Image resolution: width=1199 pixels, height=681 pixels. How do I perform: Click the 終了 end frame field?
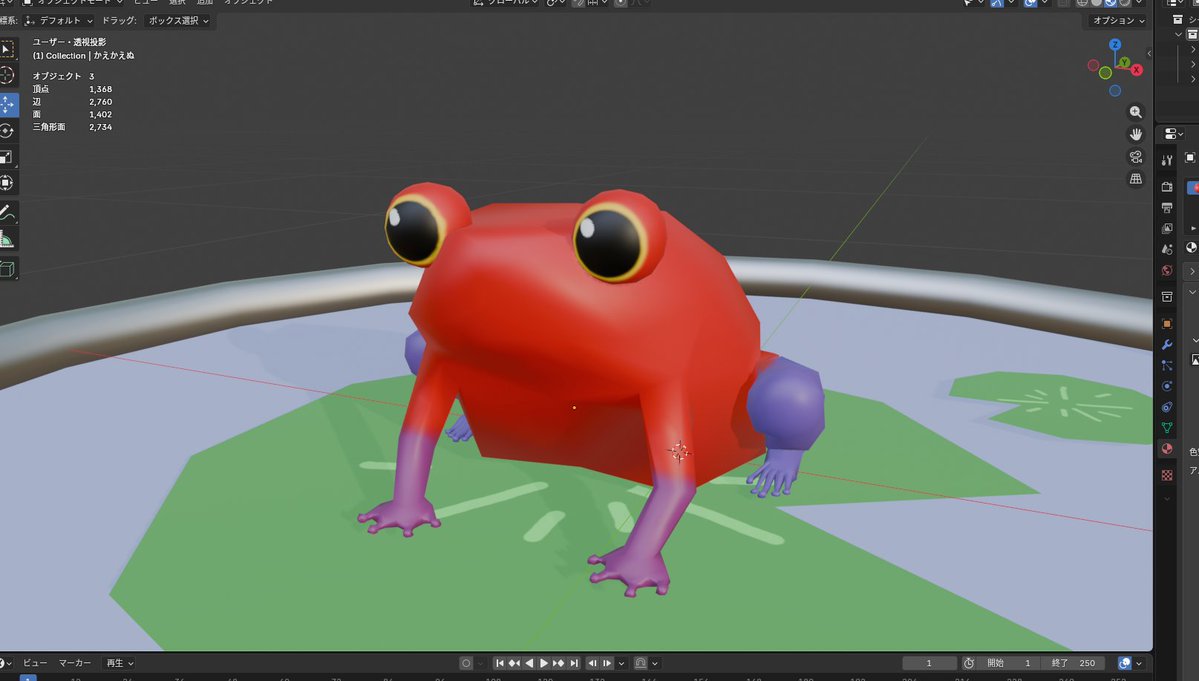click(x=1073, y=663)
